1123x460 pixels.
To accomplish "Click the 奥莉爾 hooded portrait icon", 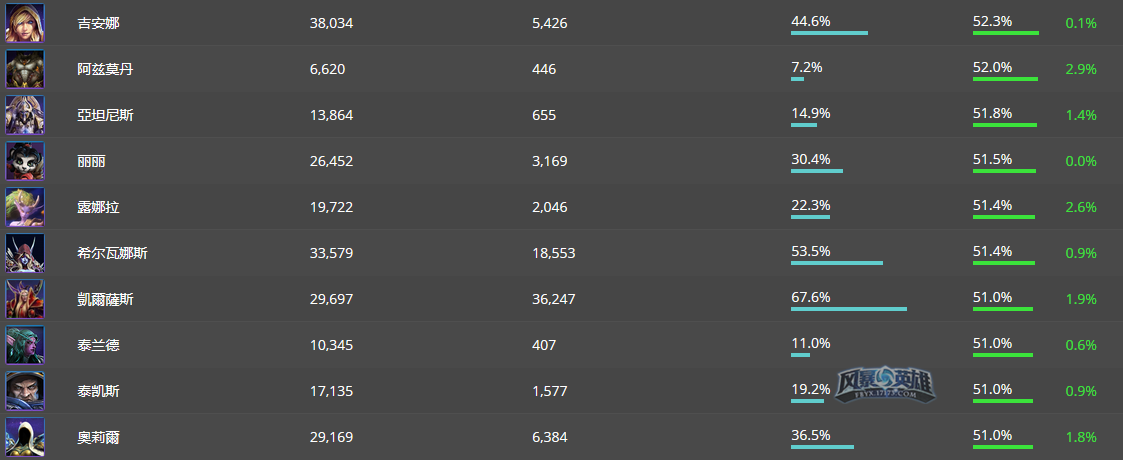I will point(25,437).
